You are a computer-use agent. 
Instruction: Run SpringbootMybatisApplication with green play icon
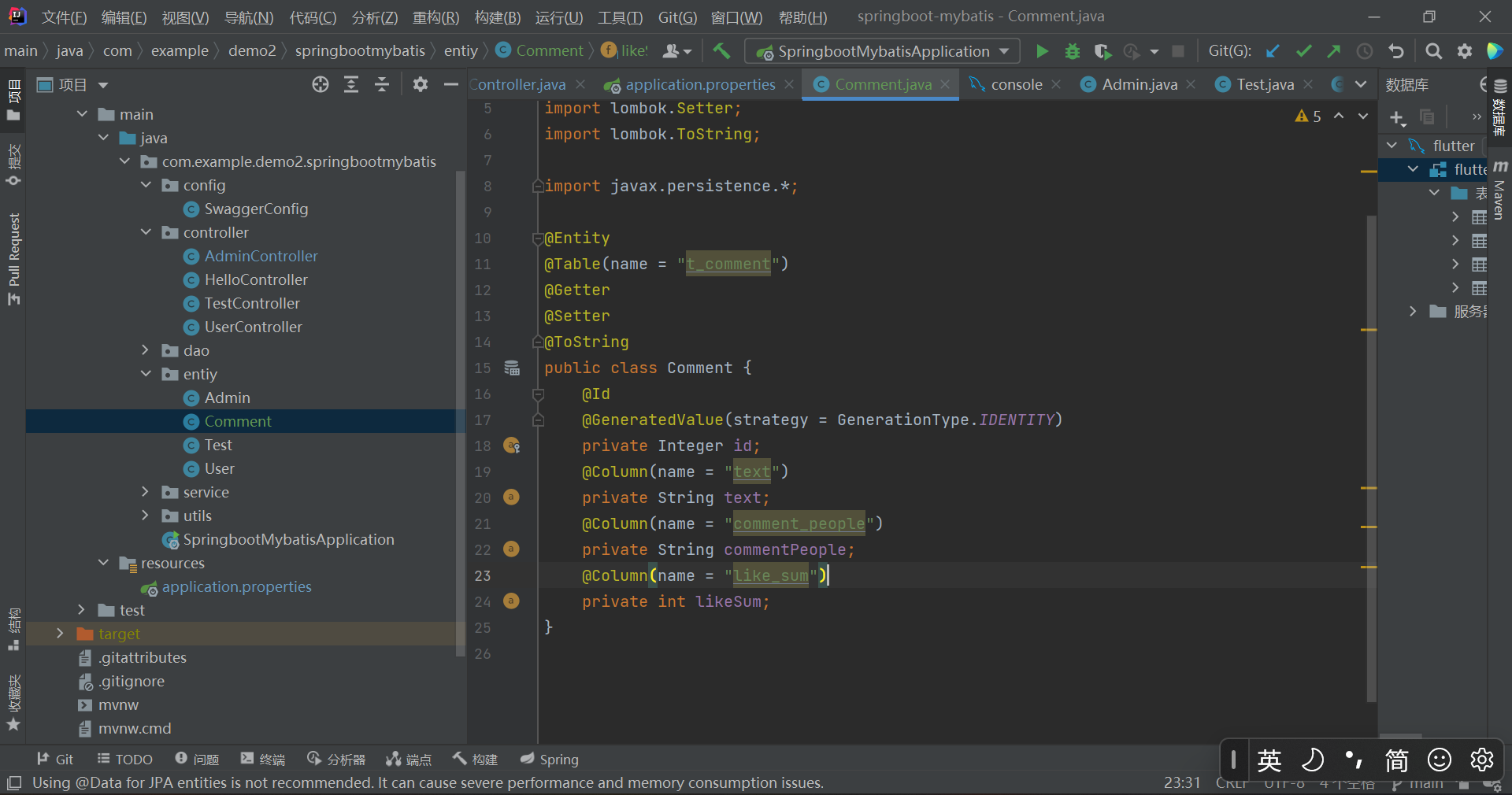tap(1042, 51)
